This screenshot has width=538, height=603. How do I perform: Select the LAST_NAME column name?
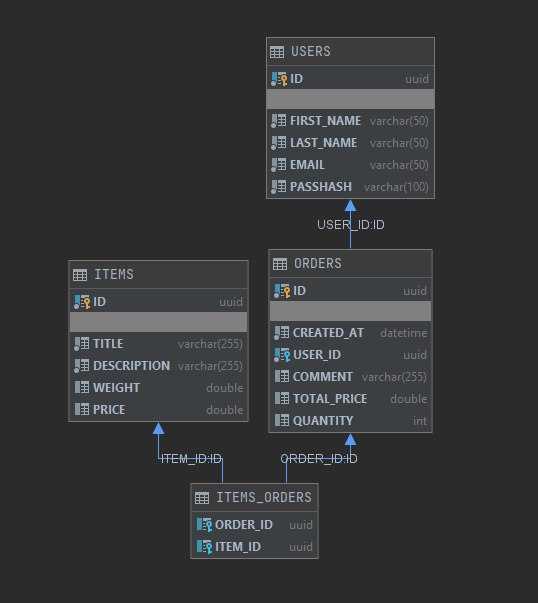coord(323,143)
